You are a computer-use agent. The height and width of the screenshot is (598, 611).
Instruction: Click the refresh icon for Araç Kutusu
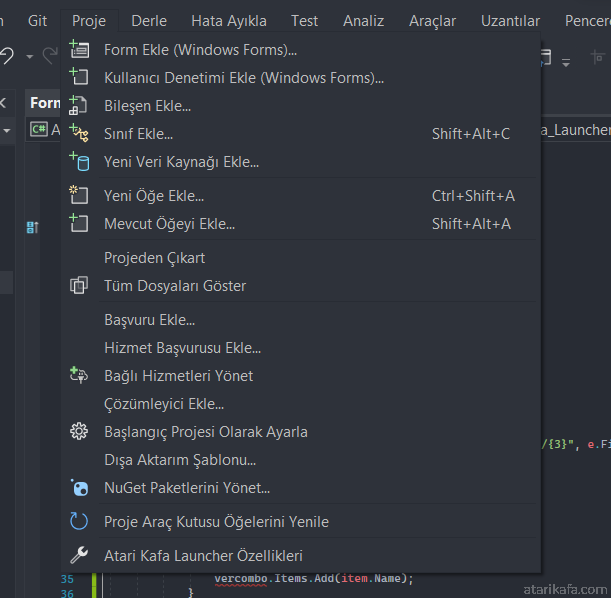(x=79, y=521)
